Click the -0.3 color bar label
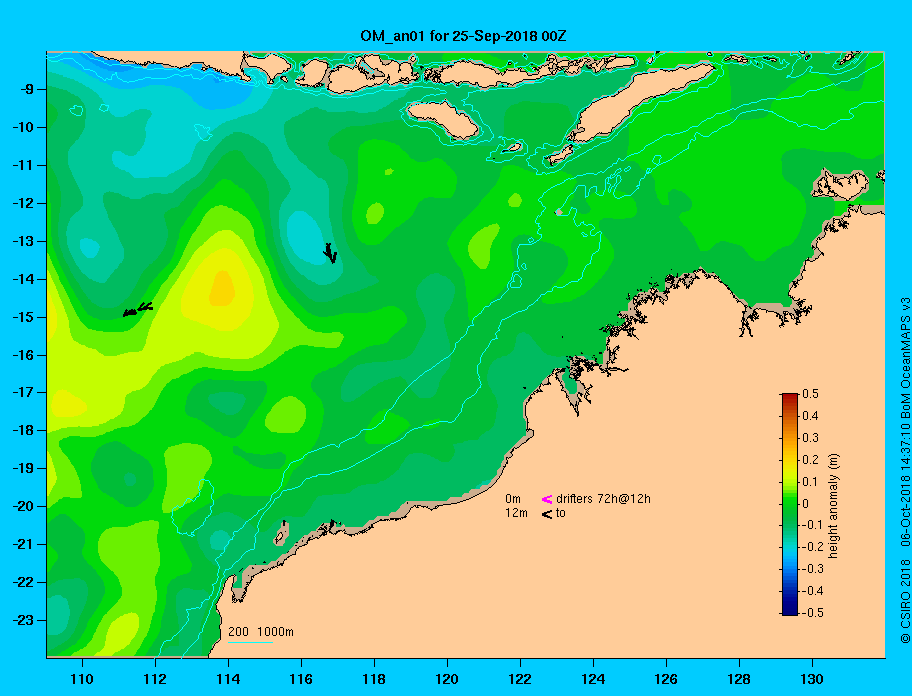The width and height of the screenshot is (912, 696). tap(812, 569)
